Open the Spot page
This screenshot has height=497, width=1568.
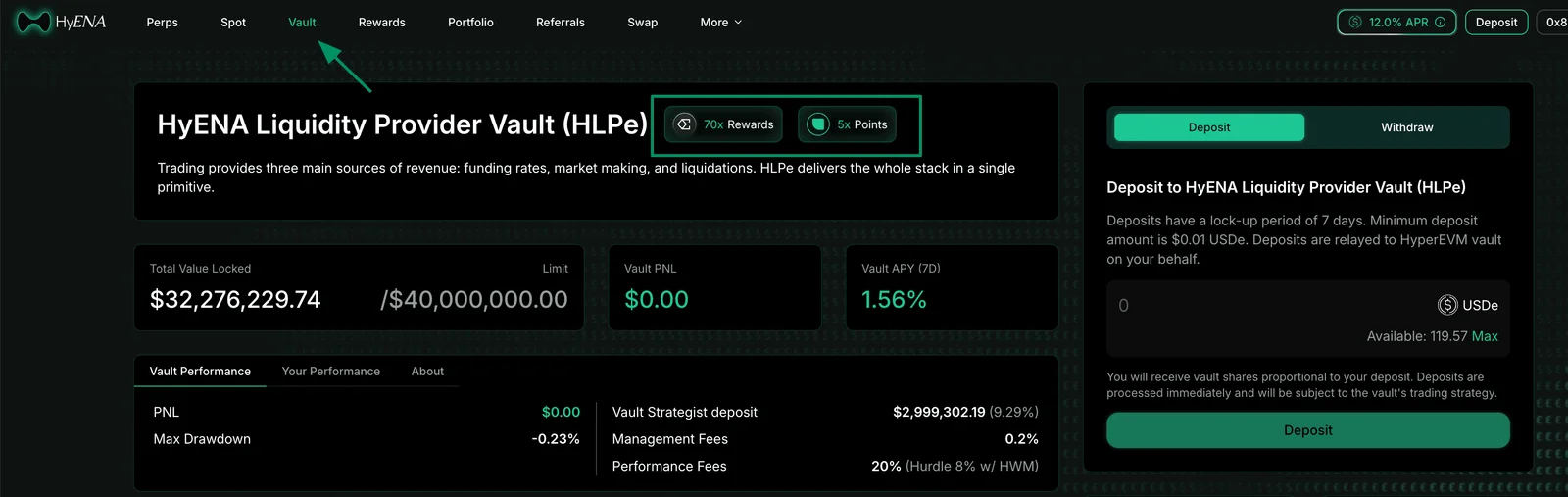click(233, 23)
